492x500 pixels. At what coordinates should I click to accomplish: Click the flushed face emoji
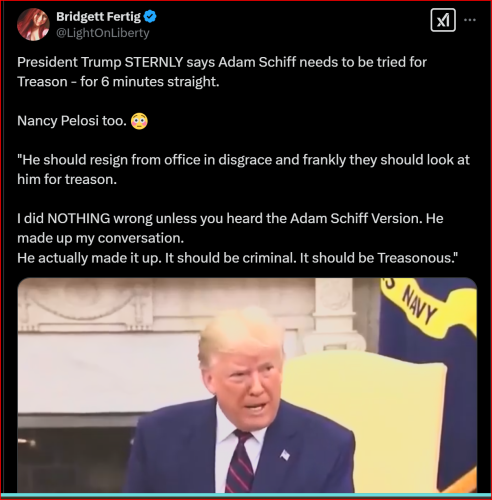tap(139, 121)
